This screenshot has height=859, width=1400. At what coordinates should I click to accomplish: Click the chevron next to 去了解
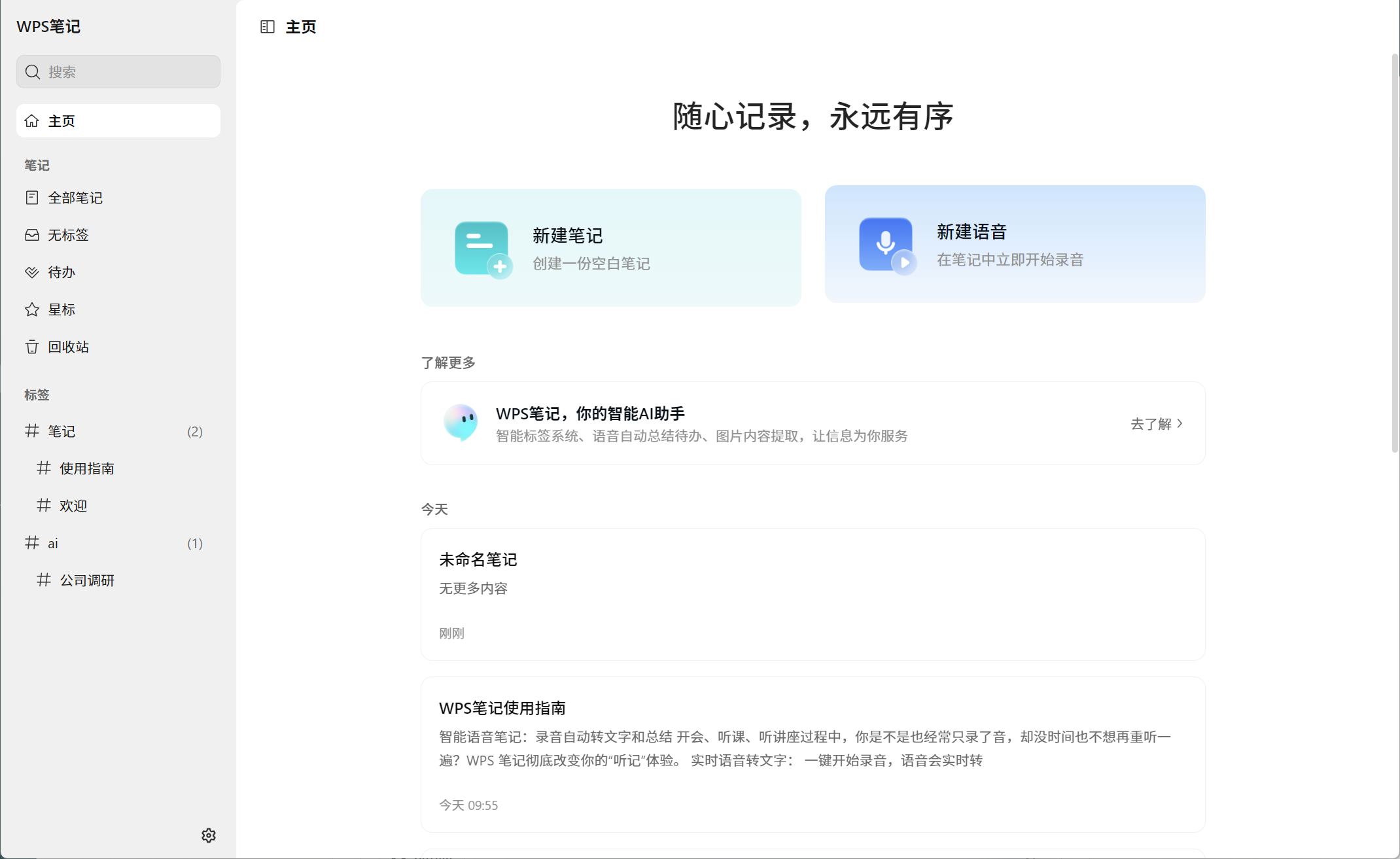[1180, 423]
